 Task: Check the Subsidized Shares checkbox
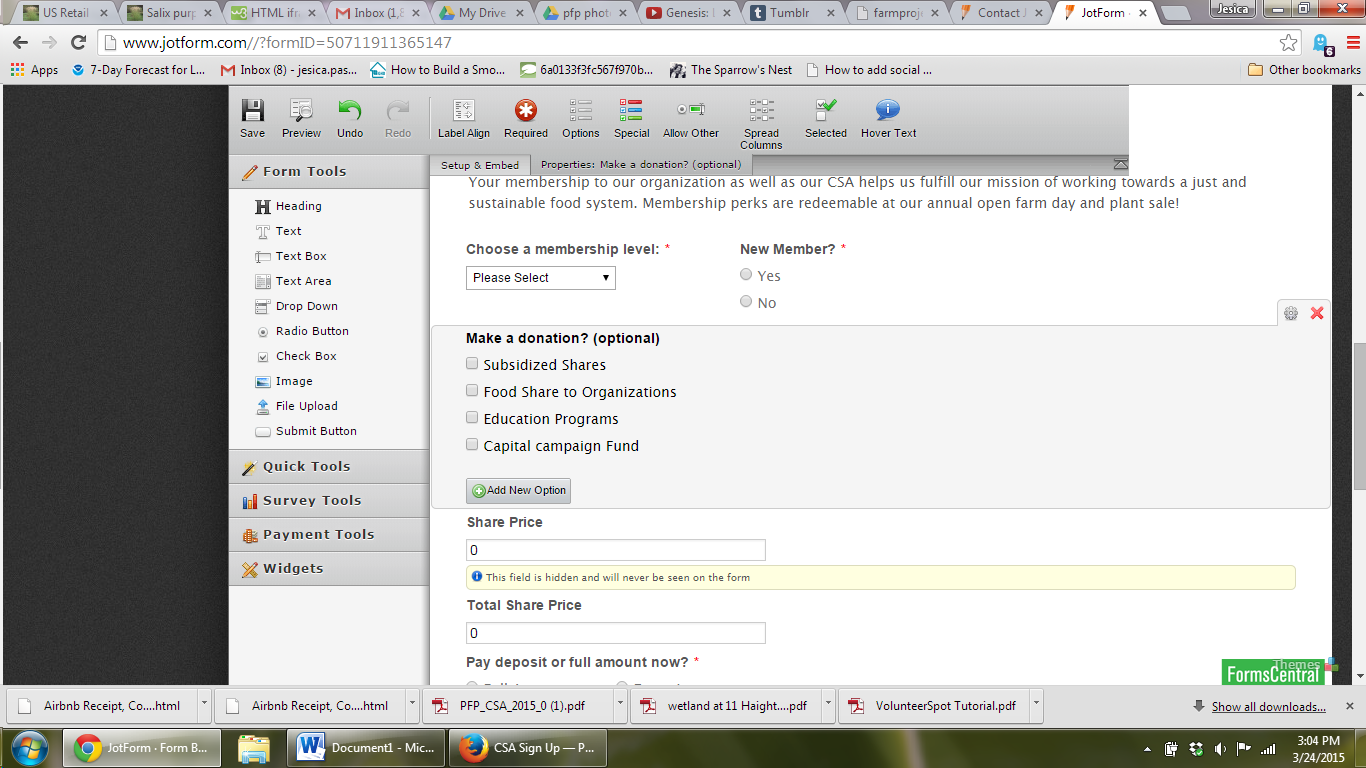(x=472, y=364)
